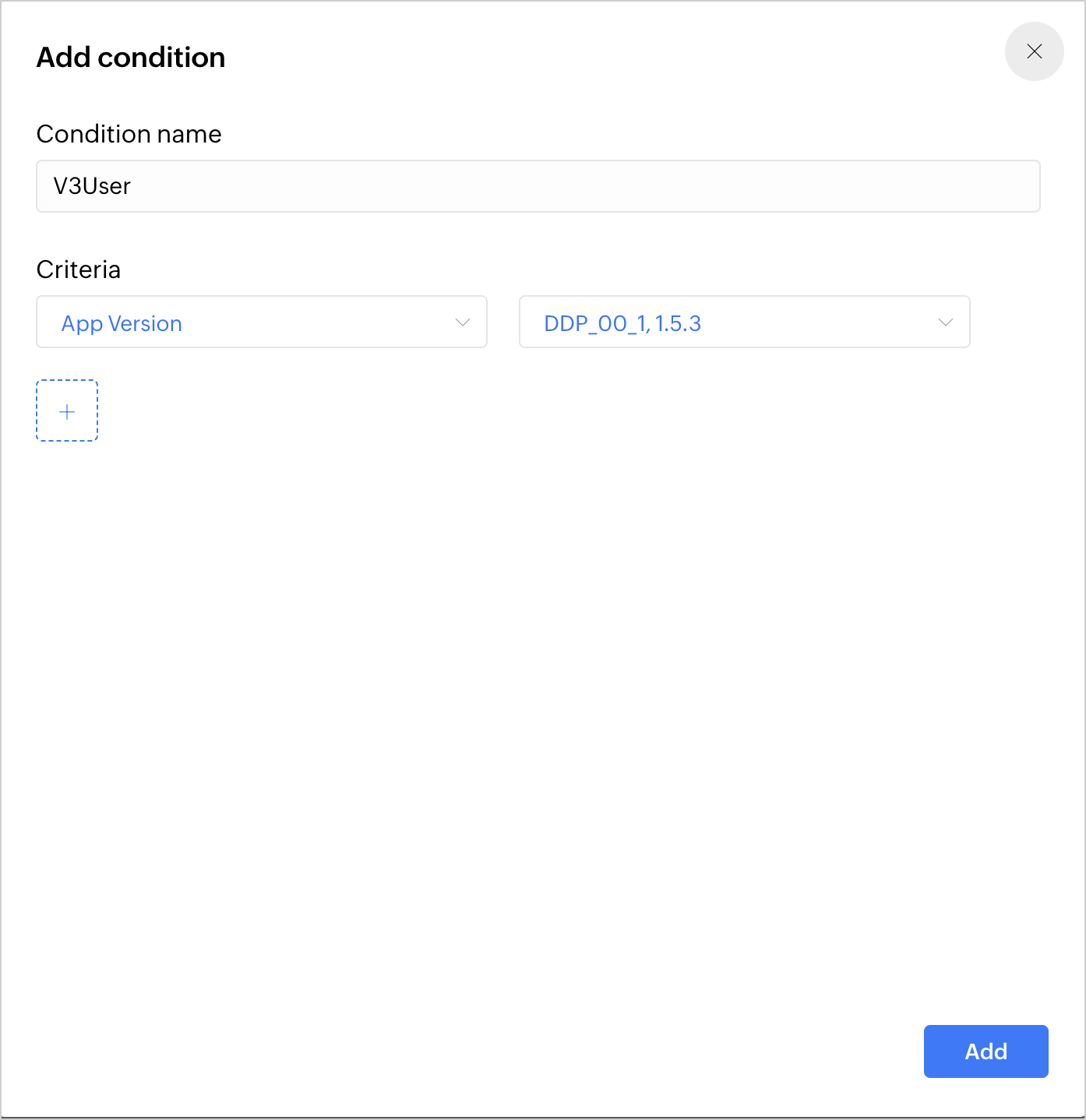The image size is (1086, 1120).
Task: Click the chevron arrow beside App Version
Action: [463, 322]
